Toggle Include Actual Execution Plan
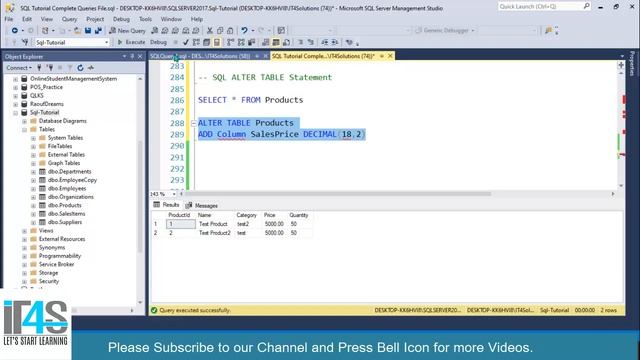640x360 pixels. tap(231, 42)
